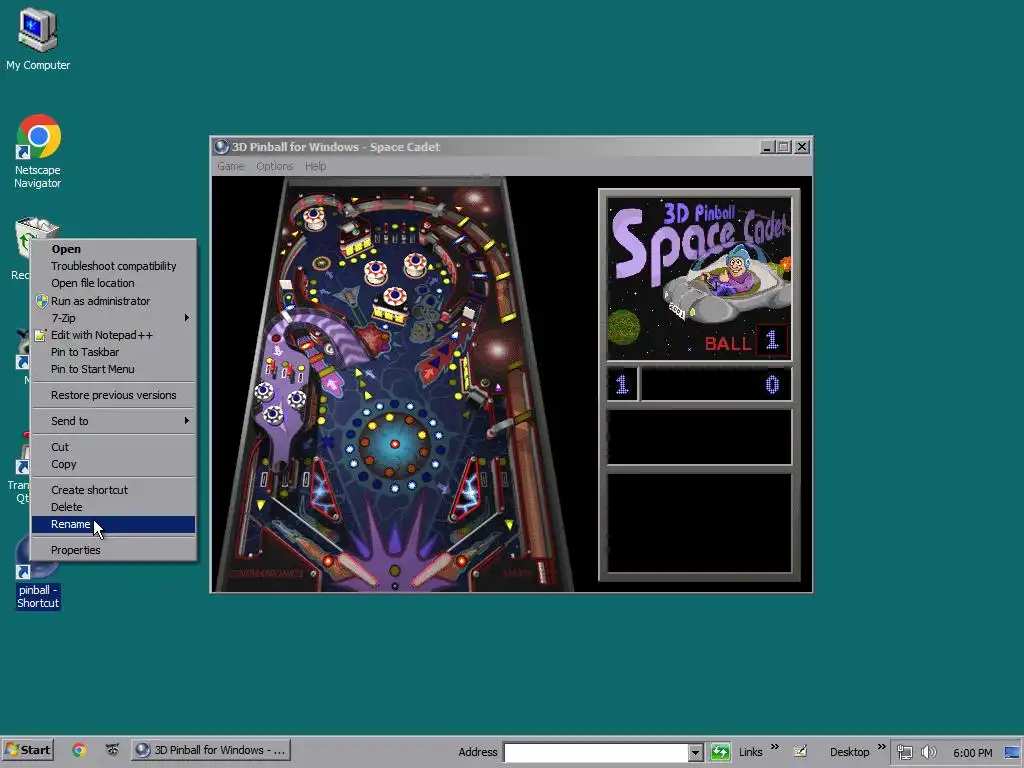Expand the 7-Zip submenu
This screenshot has height=768, width=1024.
coord(113,318)
